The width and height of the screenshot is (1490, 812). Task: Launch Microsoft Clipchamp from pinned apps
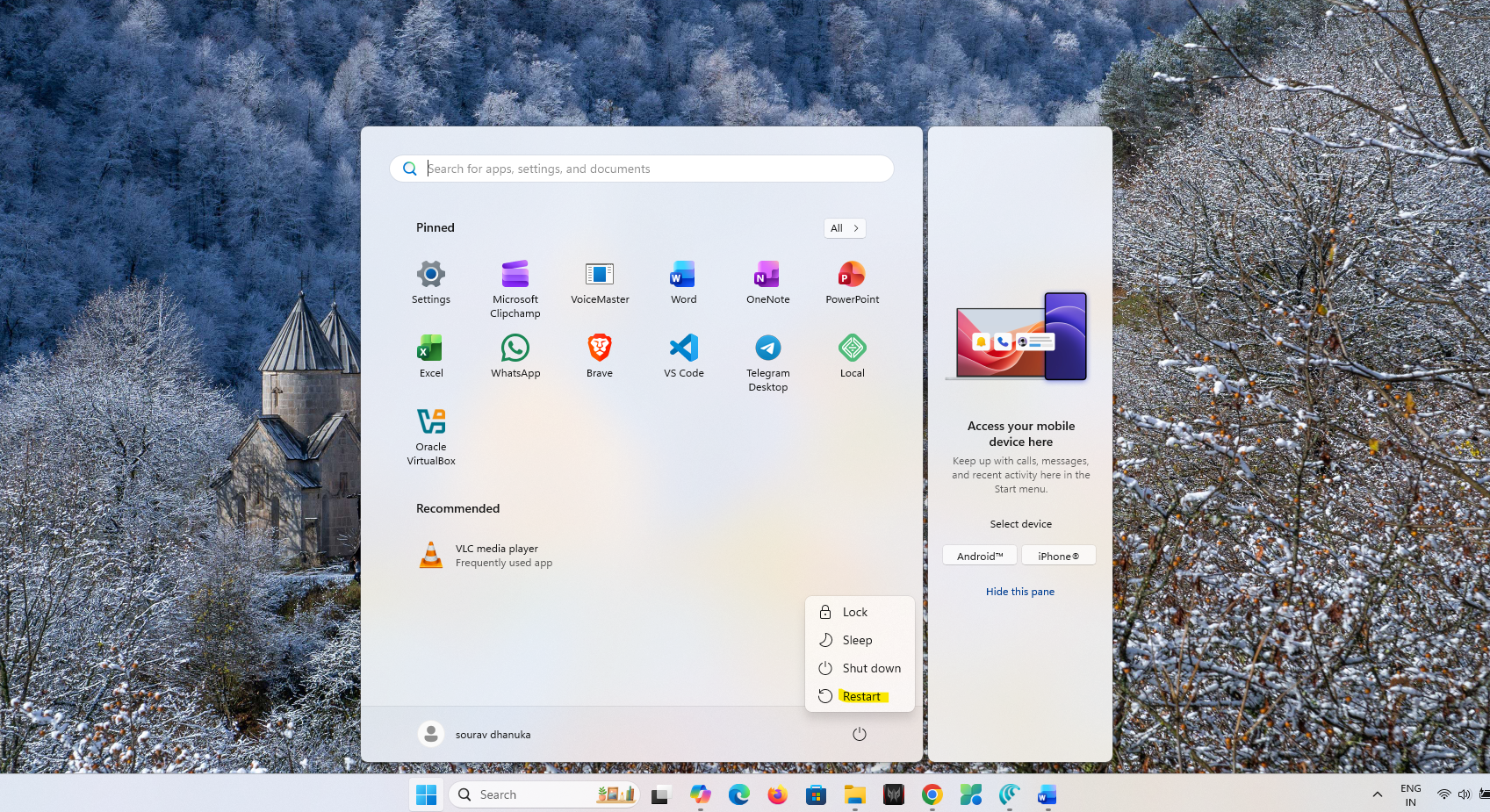pos(515,288)
